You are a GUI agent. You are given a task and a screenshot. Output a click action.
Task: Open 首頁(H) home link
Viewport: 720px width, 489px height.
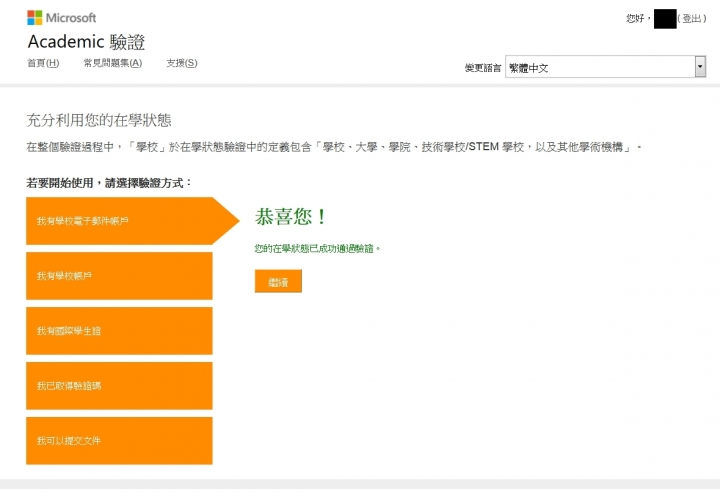click(43, 63)
